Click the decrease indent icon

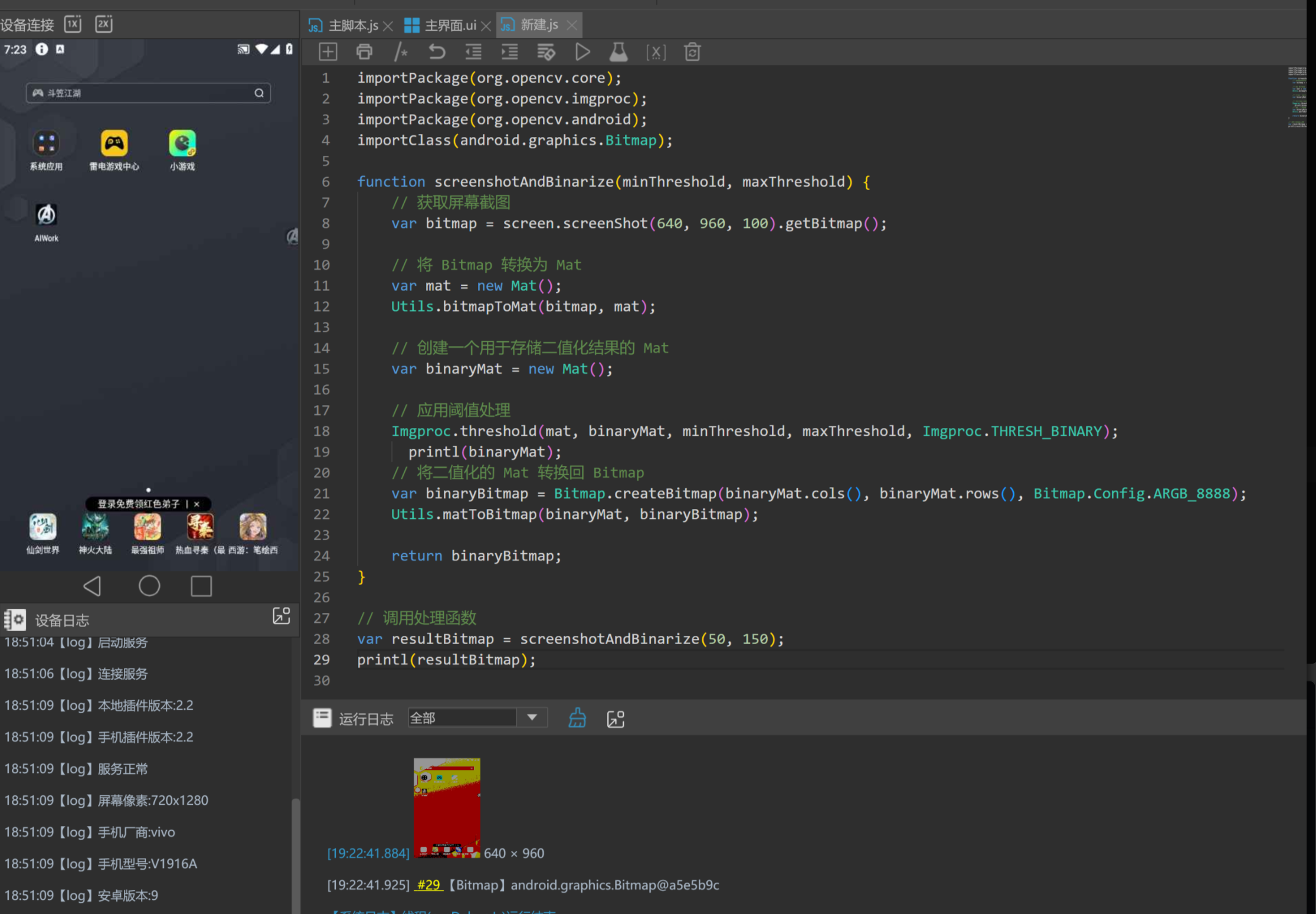(473, 52)
